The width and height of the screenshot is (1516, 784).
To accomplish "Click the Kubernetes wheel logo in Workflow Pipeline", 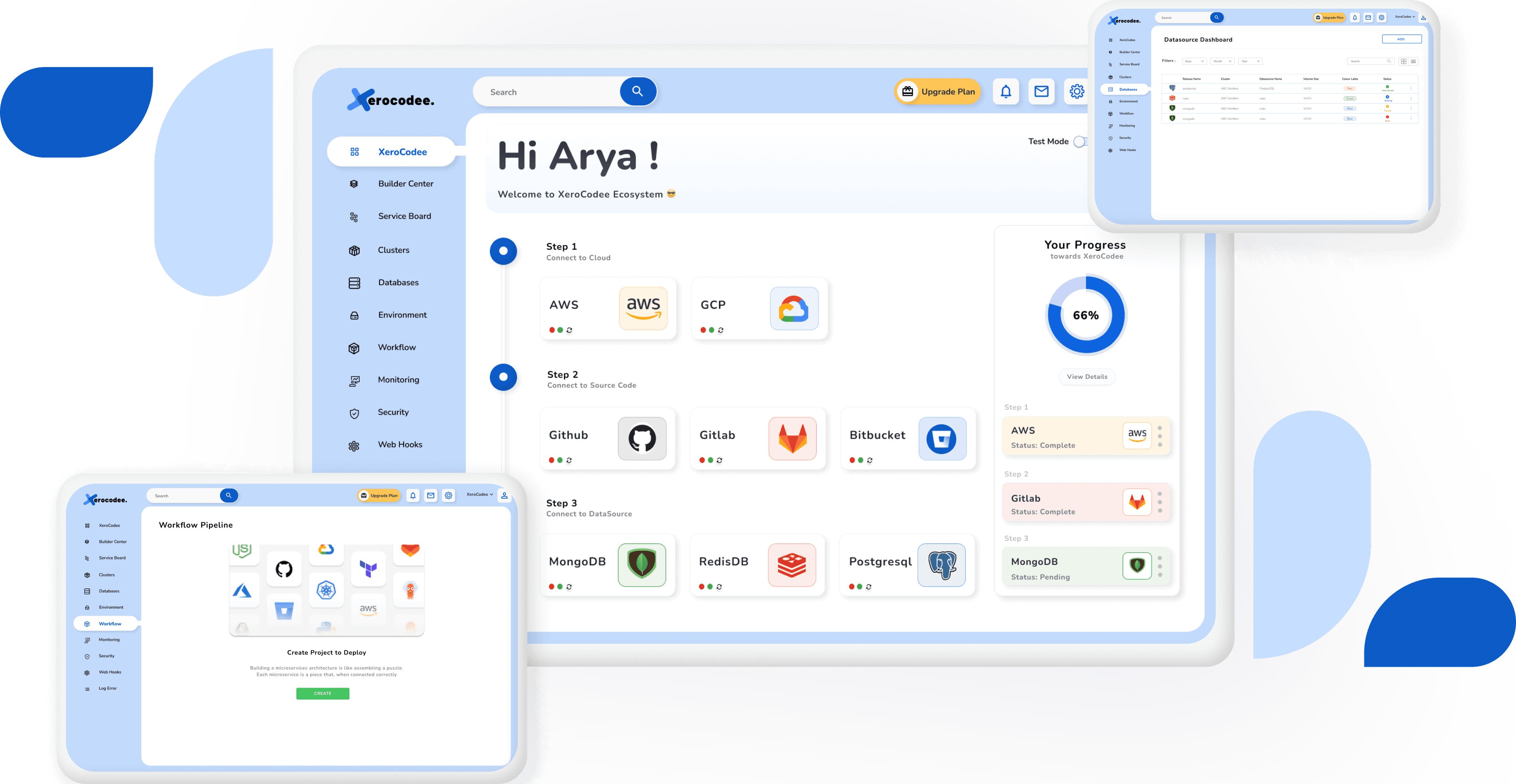I will [326, 589].
